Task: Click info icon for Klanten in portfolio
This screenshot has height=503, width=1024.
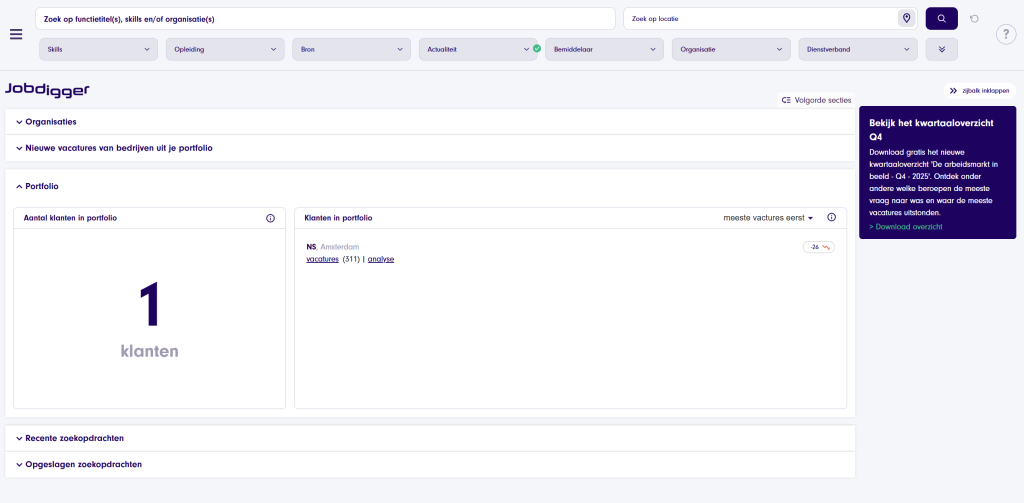Action: 831,217
